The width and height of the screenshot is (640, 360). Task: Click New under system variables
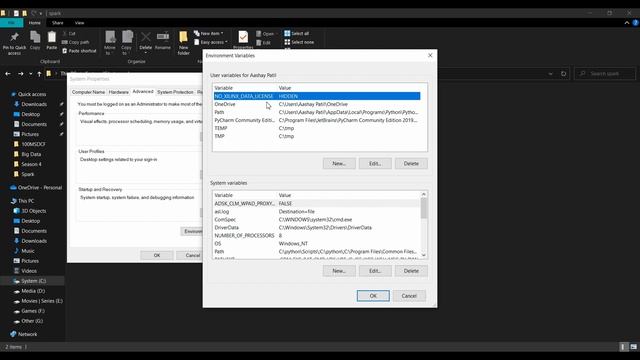(339, 271)
